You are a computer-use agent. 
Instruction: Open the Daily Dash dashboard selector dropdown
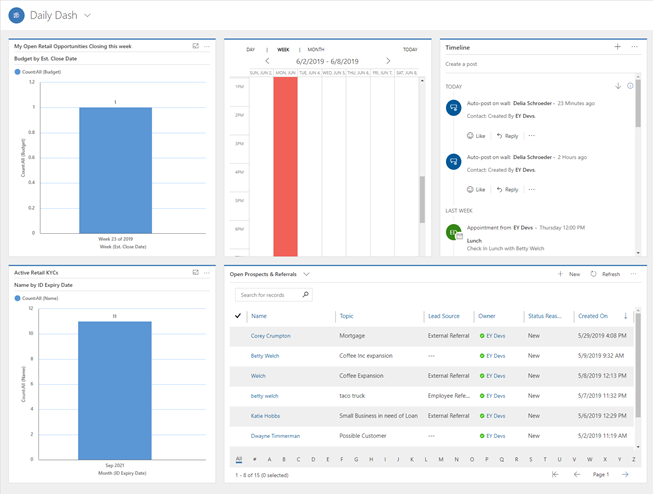tap(88, 16)
